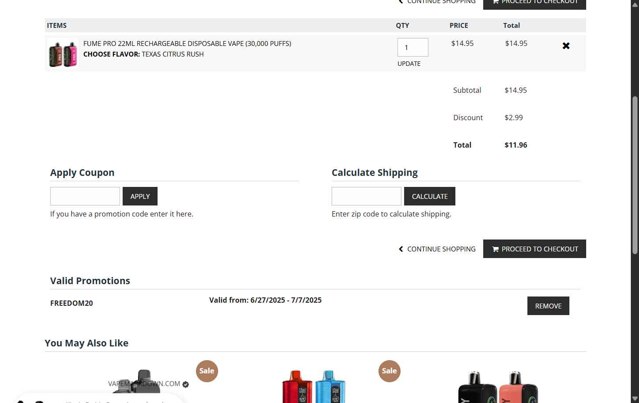This screenshot has width=639, height=403.
Task: Remove the FREEDOM20 promotion
Action: (x=548, y=306)
